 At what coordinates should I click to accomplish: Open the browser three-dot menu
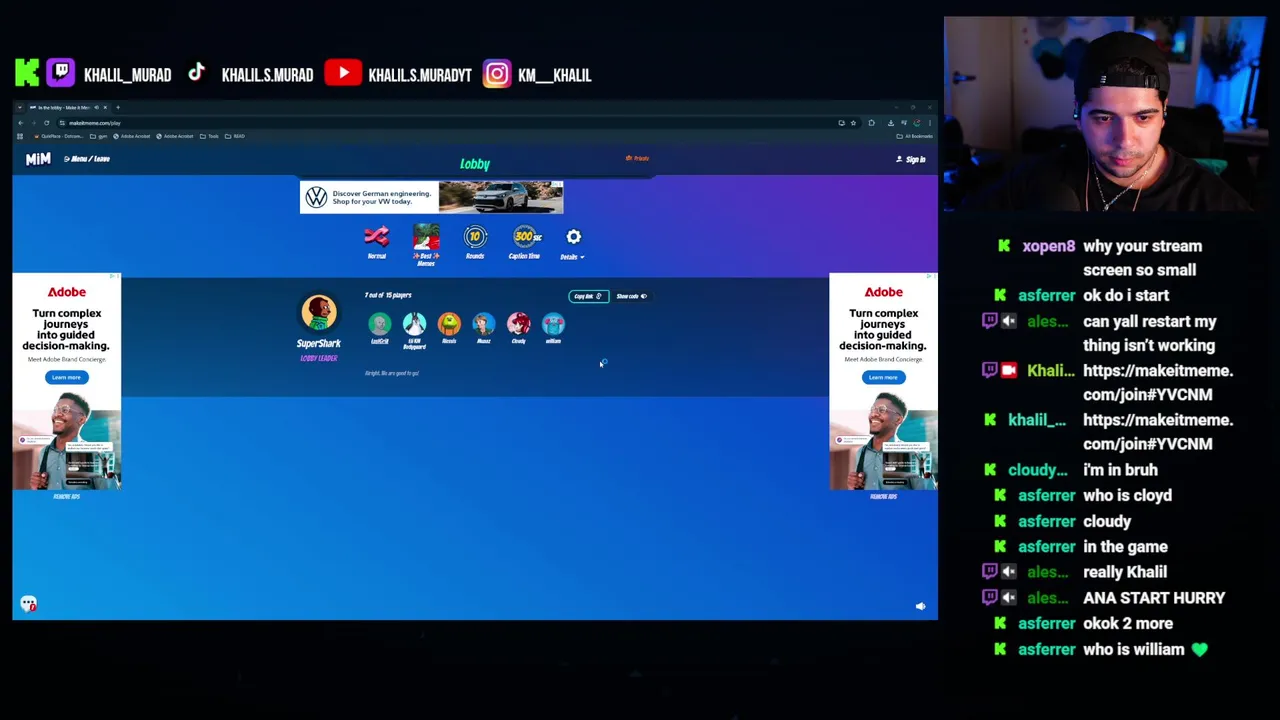point(930,123)
